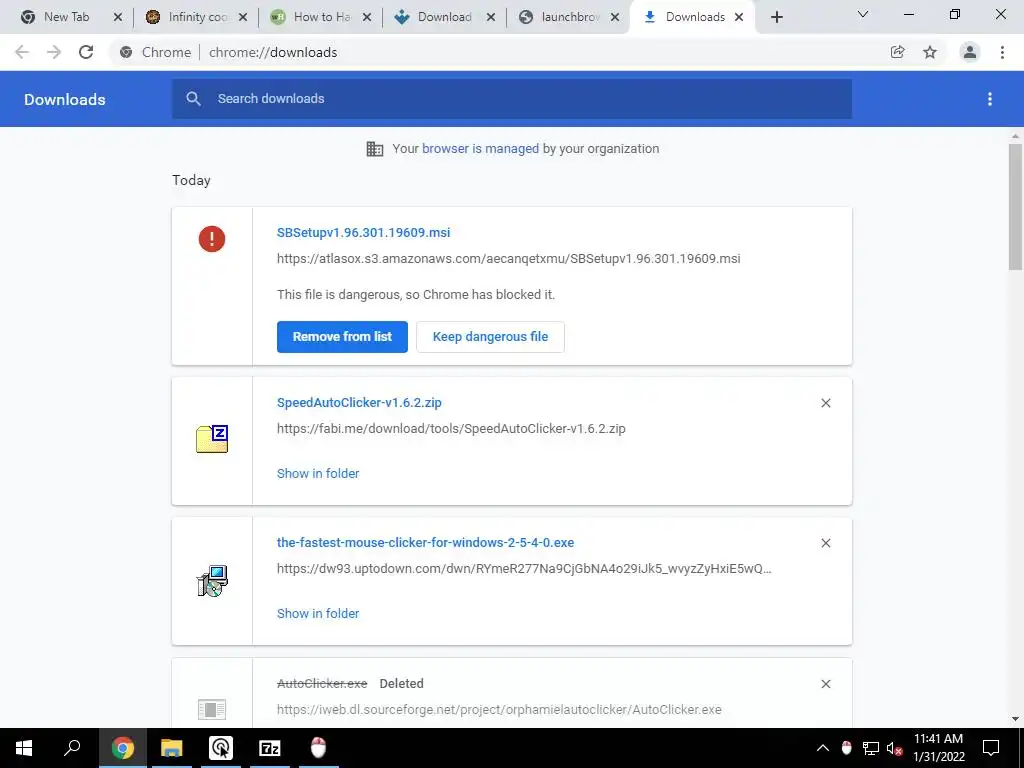This screenshot has height=768, width=1024.
Task: Click the managed organization building icon
Action: 375,149
